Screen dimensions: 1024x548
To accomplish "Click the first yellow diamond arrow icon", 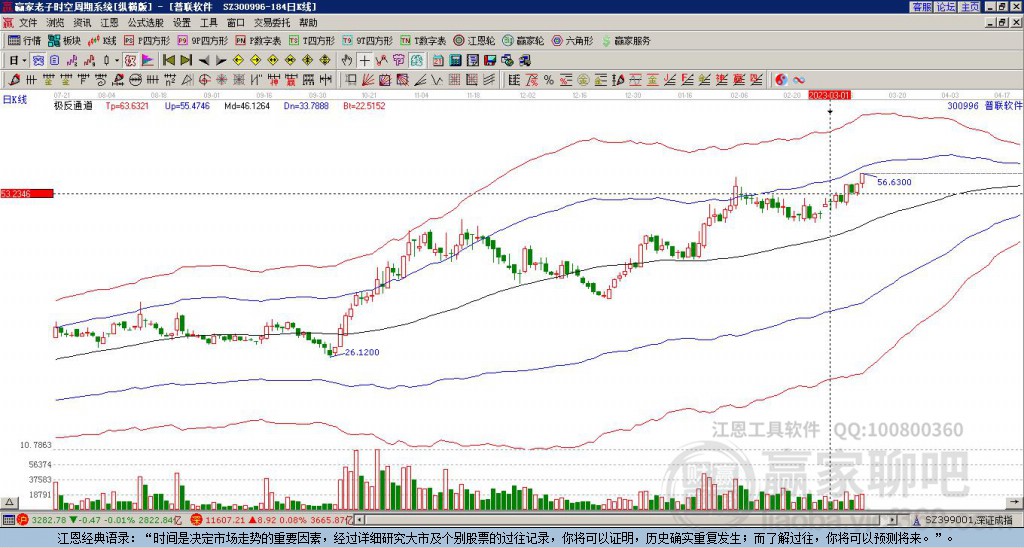I will coord(238,61).
